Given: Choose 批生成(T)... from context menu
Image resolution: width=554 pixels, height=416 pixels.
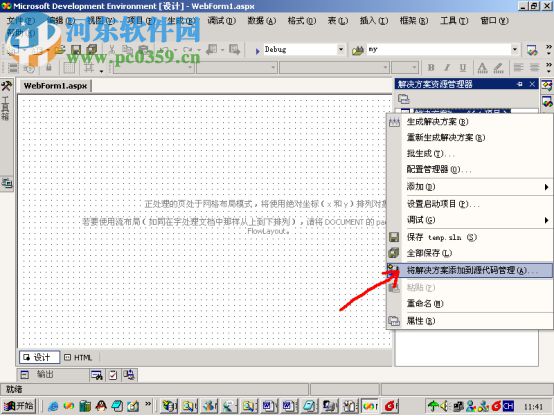Looking at the screenshot, I should click(470, 153).
